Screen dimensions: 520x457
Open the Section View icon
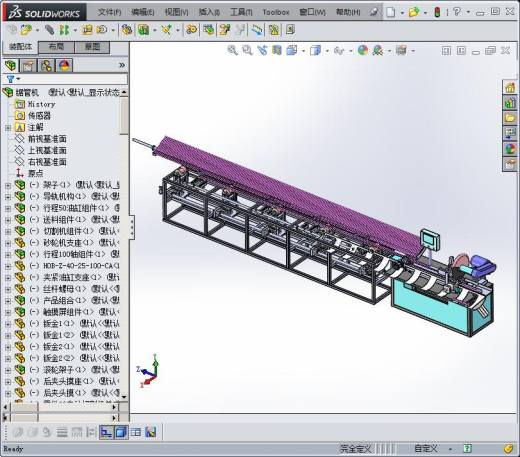(277, 50)
